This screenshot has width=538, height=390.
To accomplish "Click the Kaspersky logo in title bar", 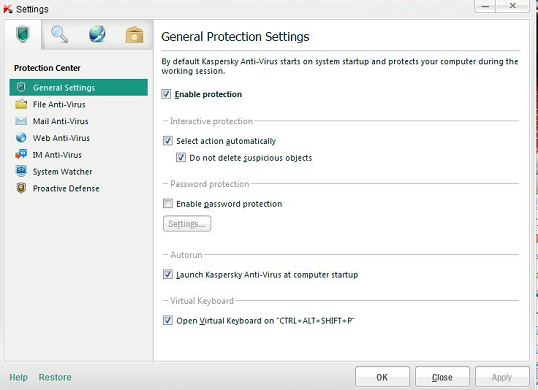I will [8, 9].
